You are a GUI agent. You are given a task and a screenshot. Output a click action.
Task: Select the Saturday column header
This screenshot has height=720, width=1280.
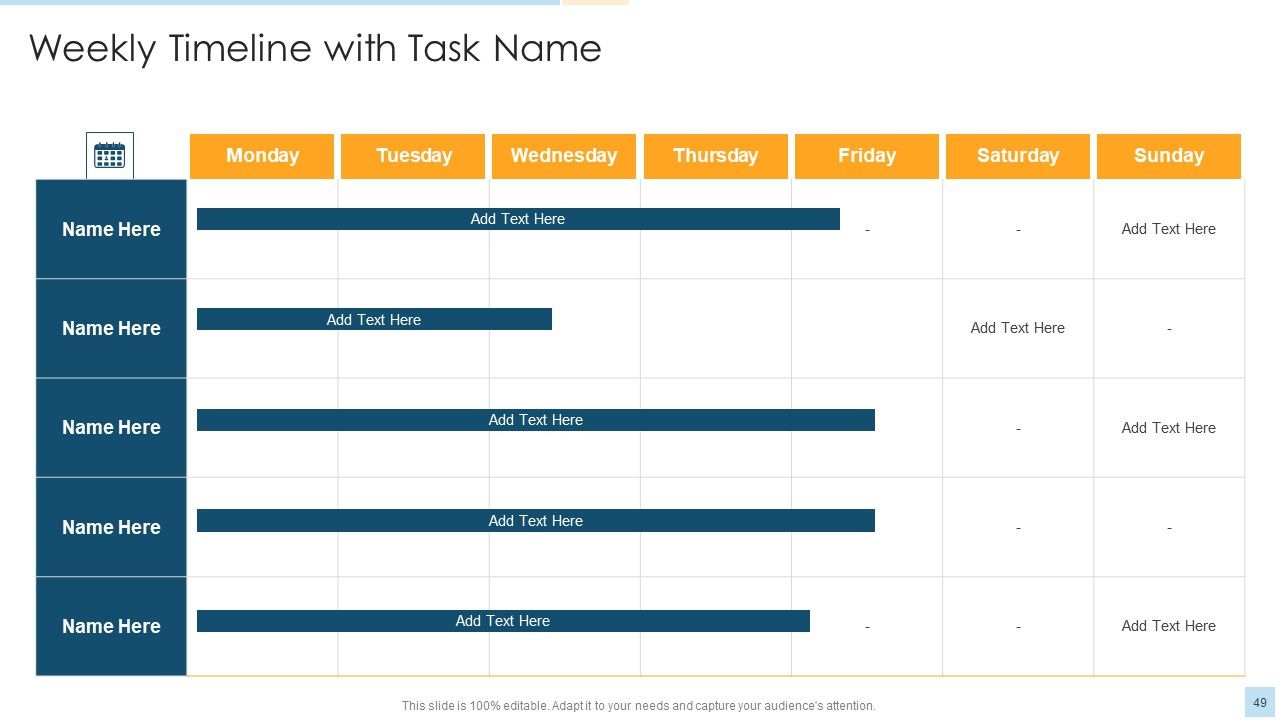1018,156
